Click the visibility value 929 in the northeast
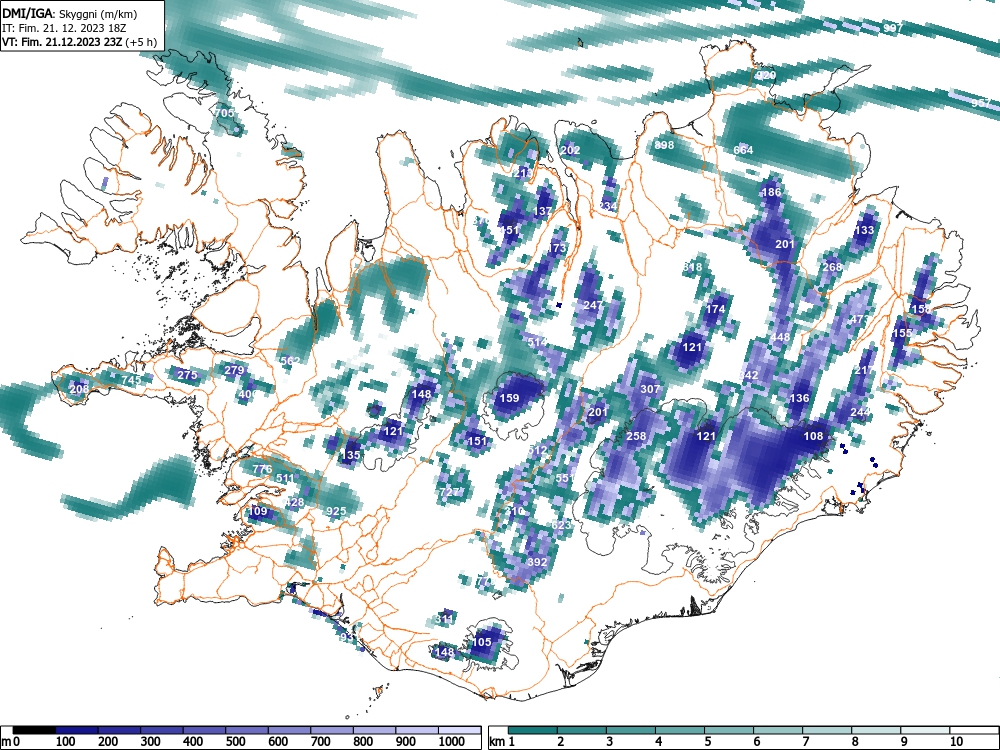Screen dimensions: 1000x750 coord(765,75)
